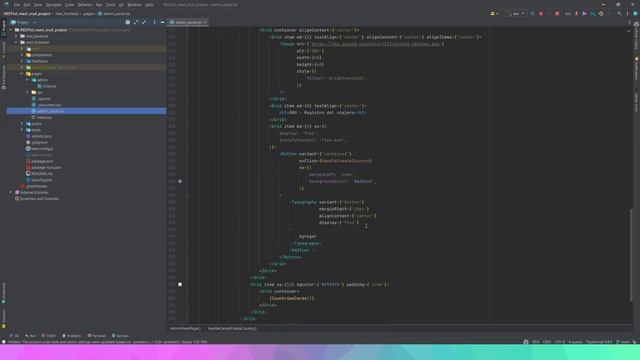Open the Commit tool window side tab

point(3,49)
